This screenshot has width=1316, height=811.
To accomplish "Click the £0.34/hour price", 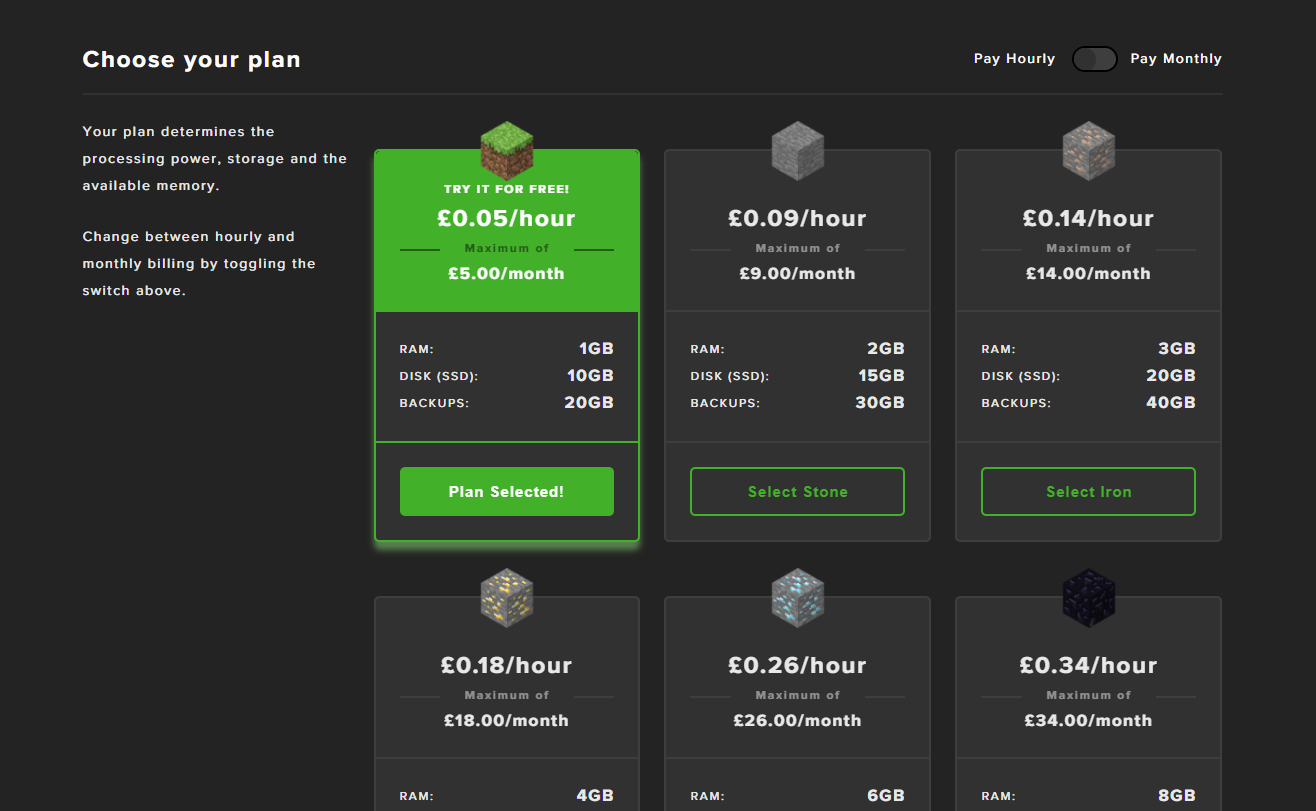I will pos(1089,665).
